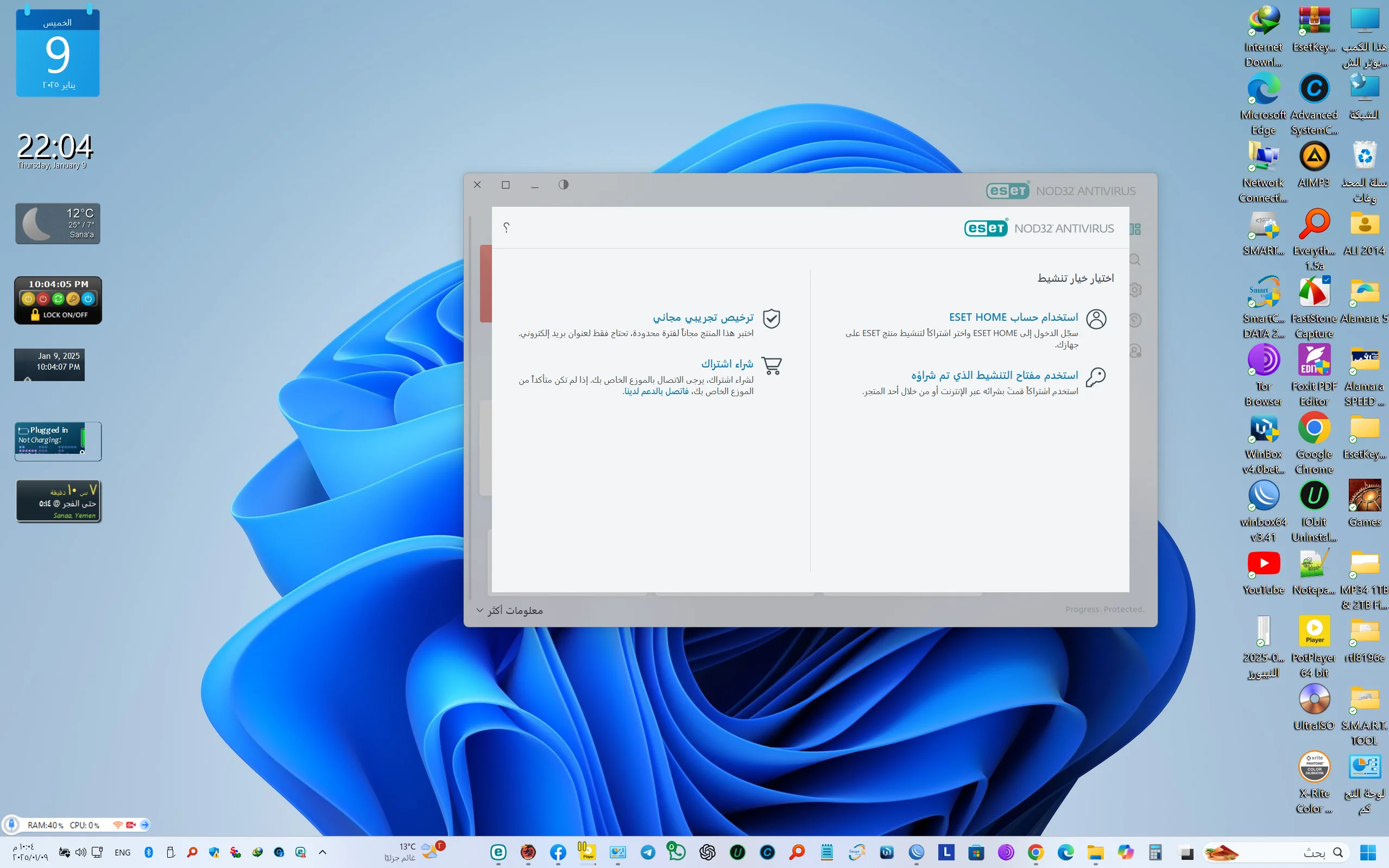Open Everything 1.5a search desktop icon
Screen dimensions: 1389x868
[x=1314, y=240]
